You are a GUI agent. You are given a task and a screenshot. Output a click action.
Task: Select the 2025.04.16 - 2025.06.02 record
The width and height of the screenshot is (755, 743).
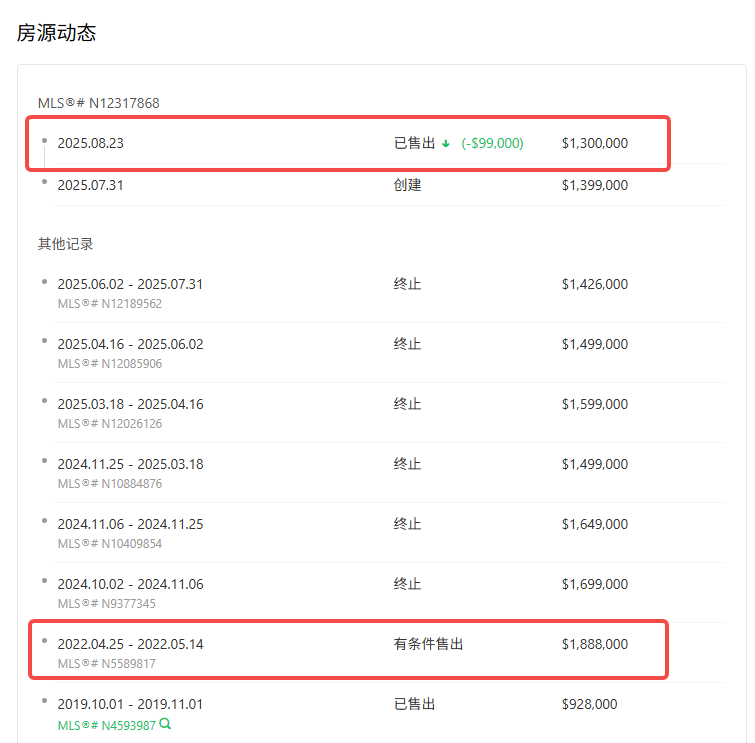[x=130, y=344]
